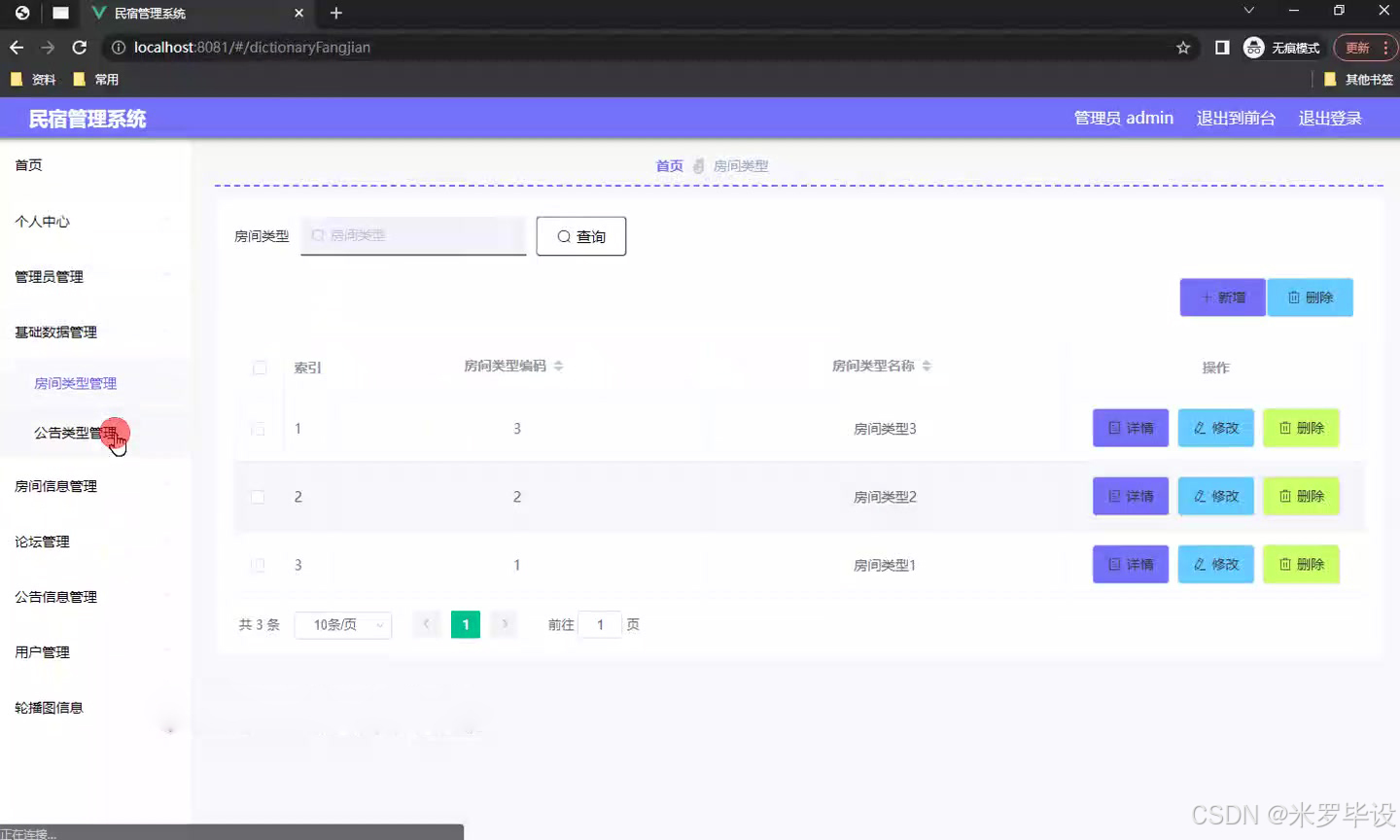Click 修改 for 房间类型3
This screenshot has width=1400, height=840.
pos(1216,428)
